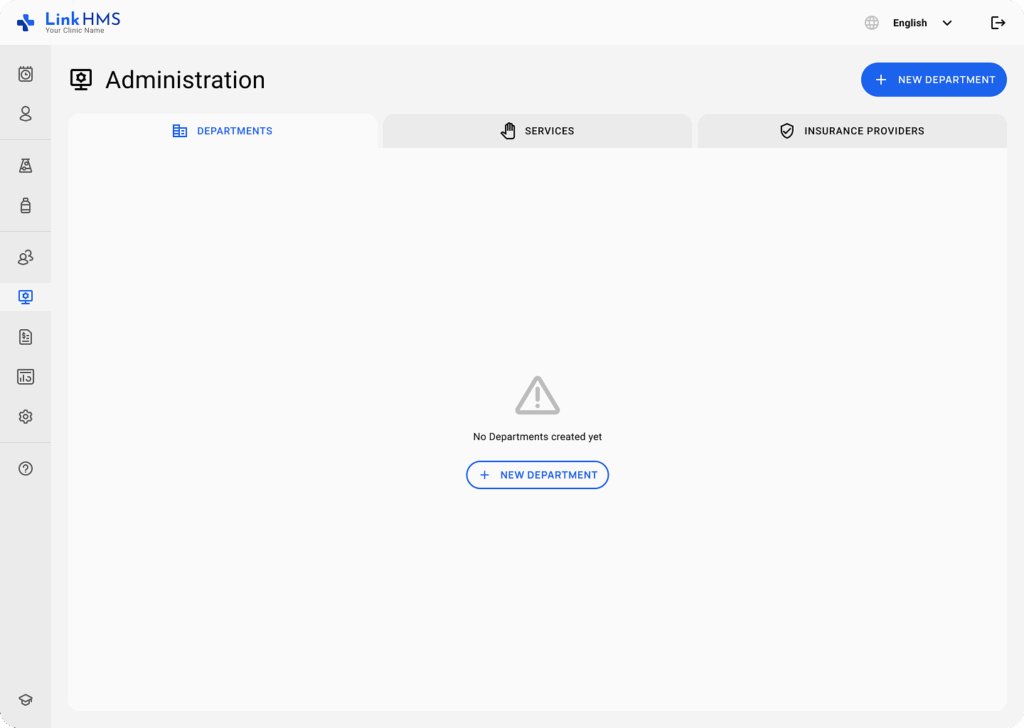Open the graduation cap tutorials icon

[26, 700]
